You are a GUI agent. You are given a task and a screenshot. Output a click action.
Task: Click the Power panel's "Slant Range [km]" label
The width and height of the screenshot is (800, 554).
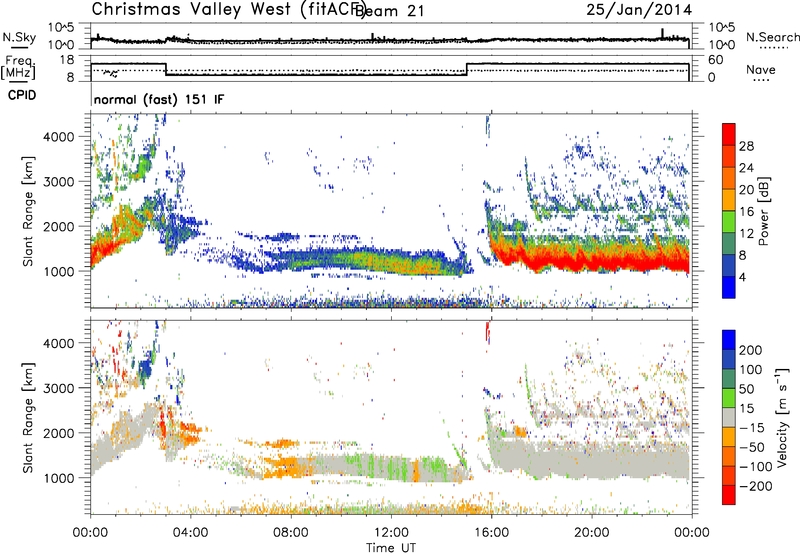(x=28, y=211)
